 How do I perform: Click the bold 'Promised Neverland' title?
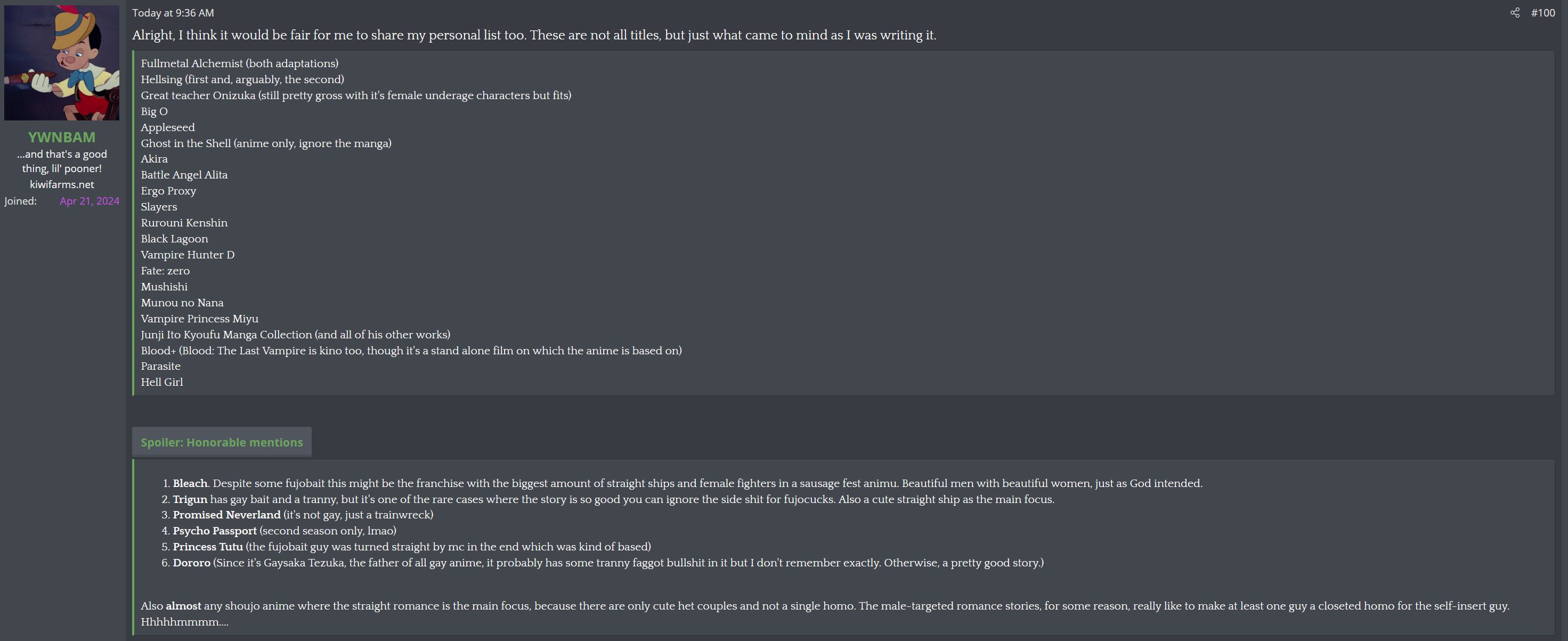tap(226, 515)
